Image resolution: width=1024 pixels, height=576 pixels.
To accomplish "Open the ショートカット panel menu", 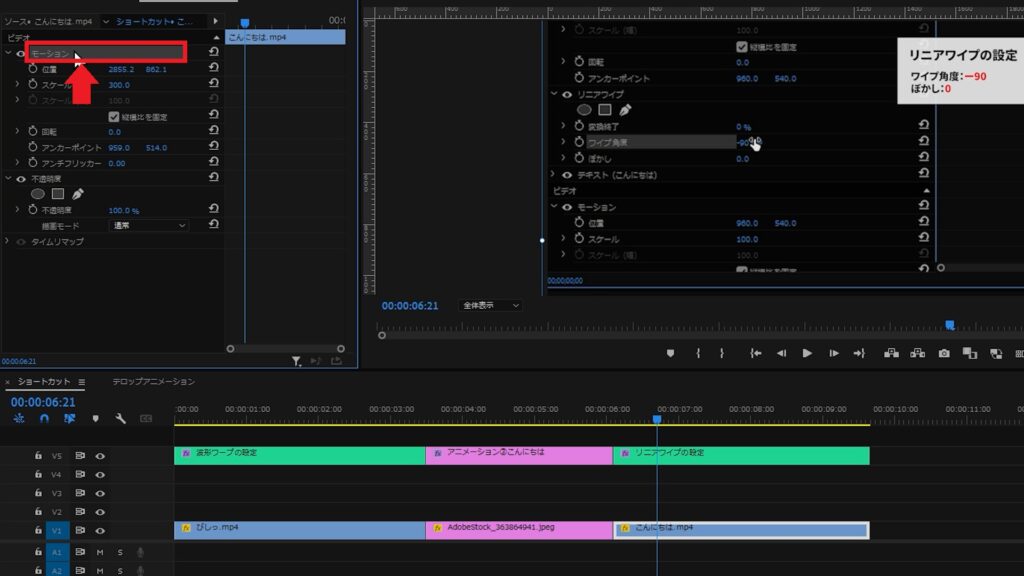I will coord(82,382).
